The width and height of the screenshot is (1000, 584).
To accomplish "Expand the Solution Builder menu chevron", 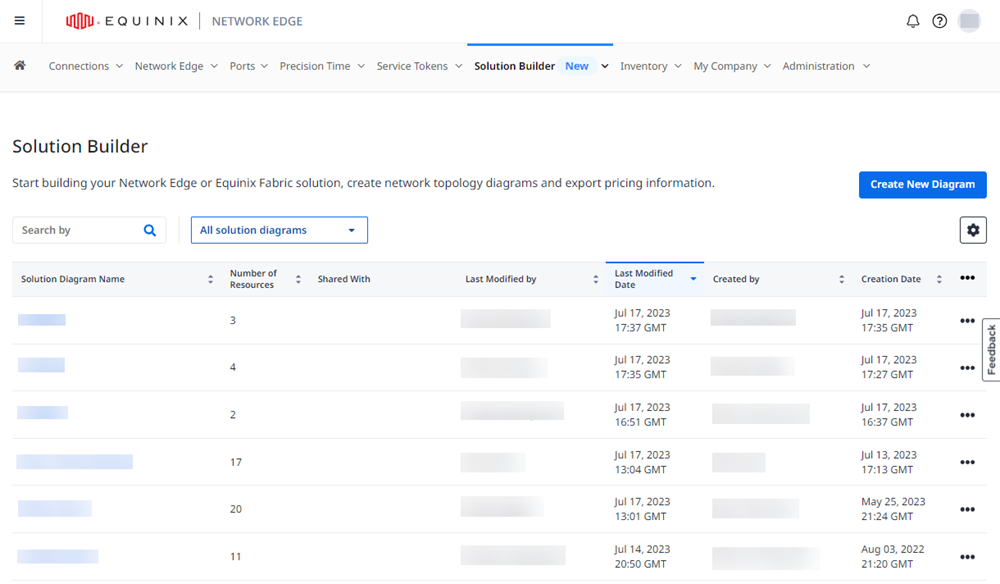I will (x=605, y=66).
